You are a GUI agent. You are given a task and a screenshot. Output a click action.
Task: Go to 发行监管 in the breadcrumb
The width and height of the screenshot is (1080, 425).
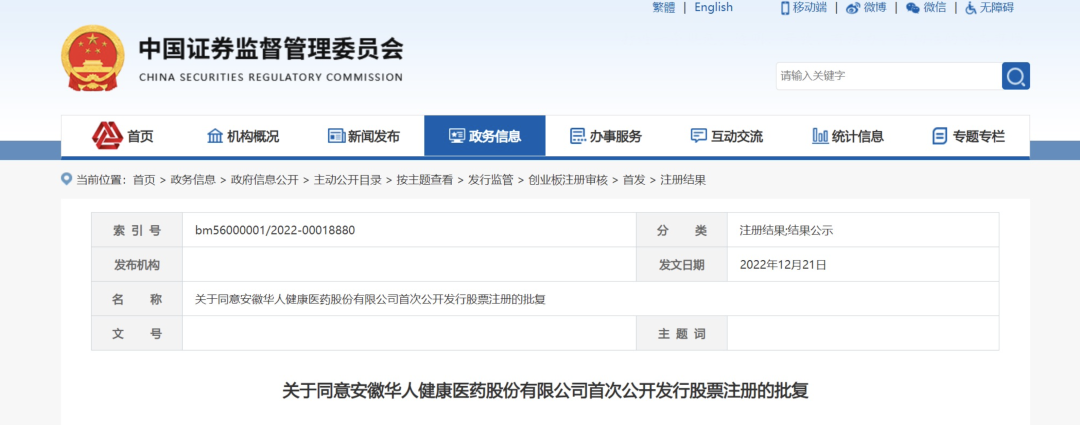pos(490,180)
